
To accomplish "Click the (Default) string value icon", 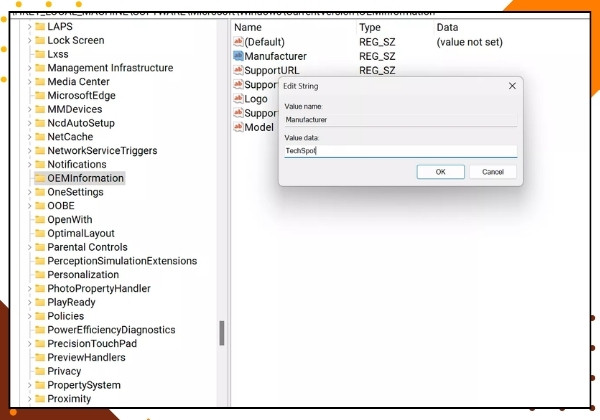I will (238, 41).
